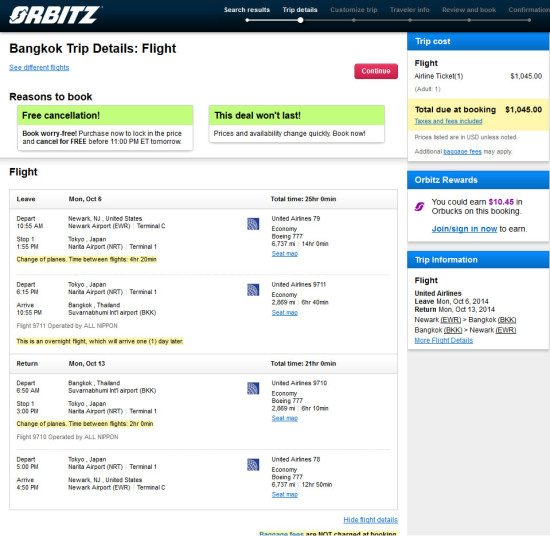Click the Trip details progress marker dot
Screen dimensions: 550x536
pyautogui.click(x=300, y=20)
